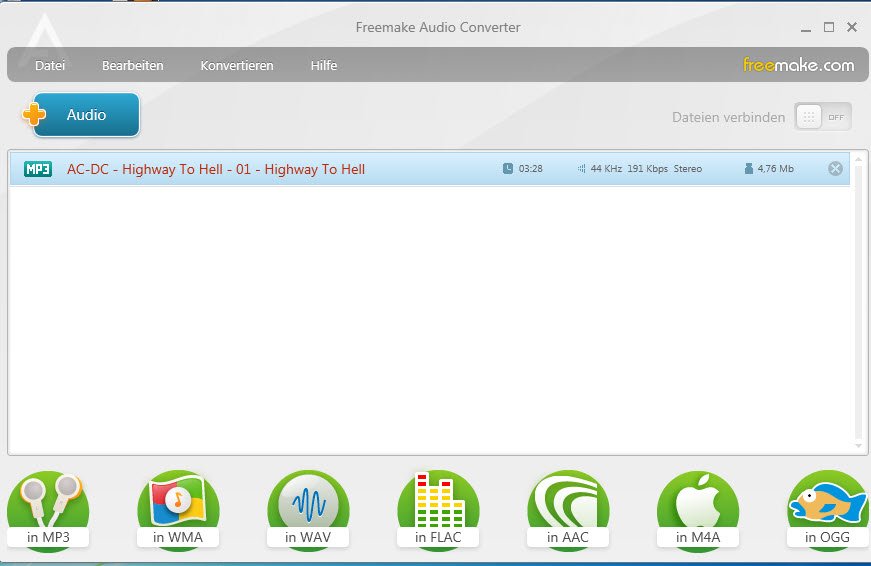871x566 pixels.
Task: Maximize the Freemake Audio Converter window
Action: [829, 27]
